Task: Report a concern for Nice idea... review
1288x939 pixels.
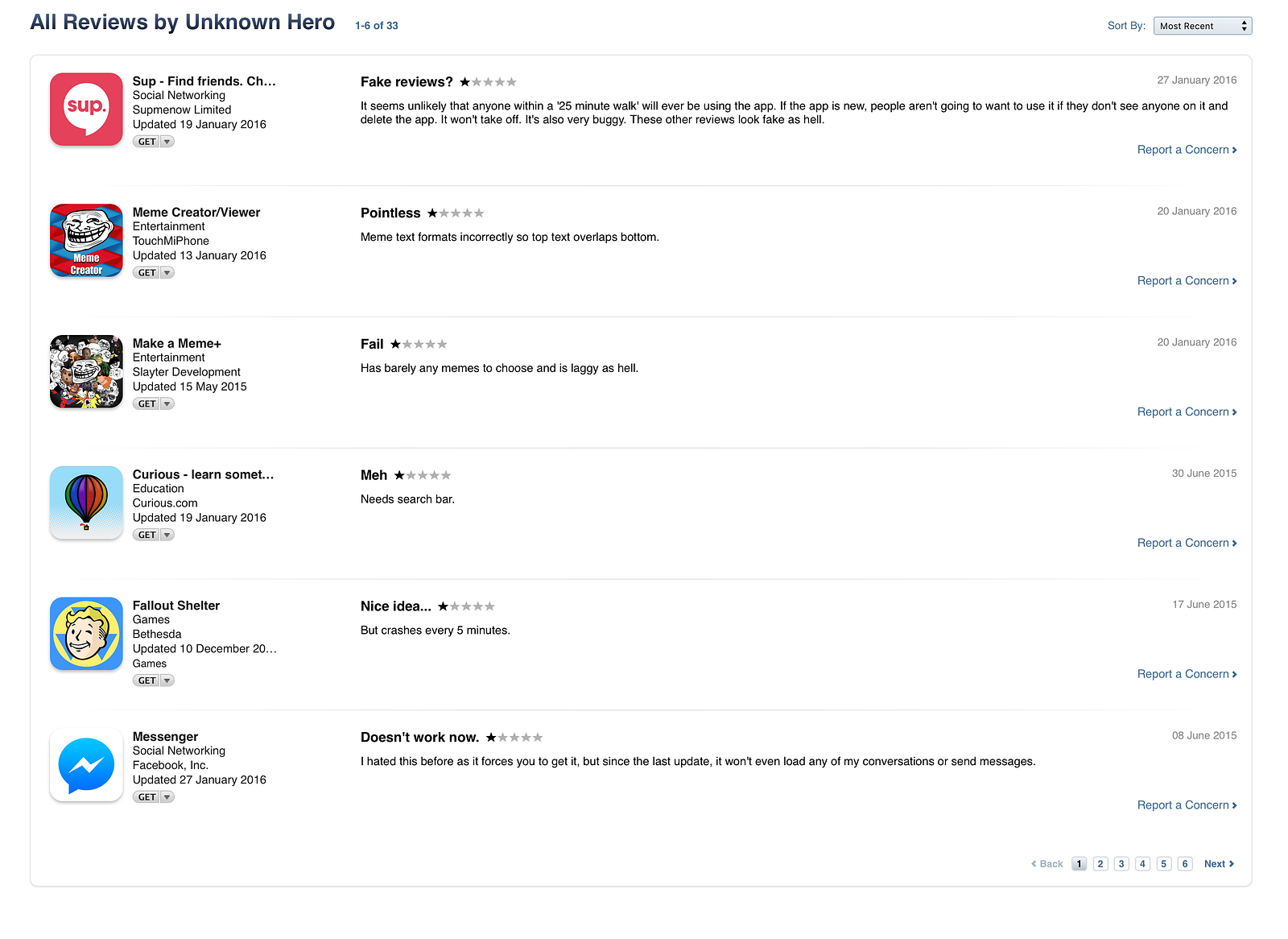Action: coord(1187,674)
